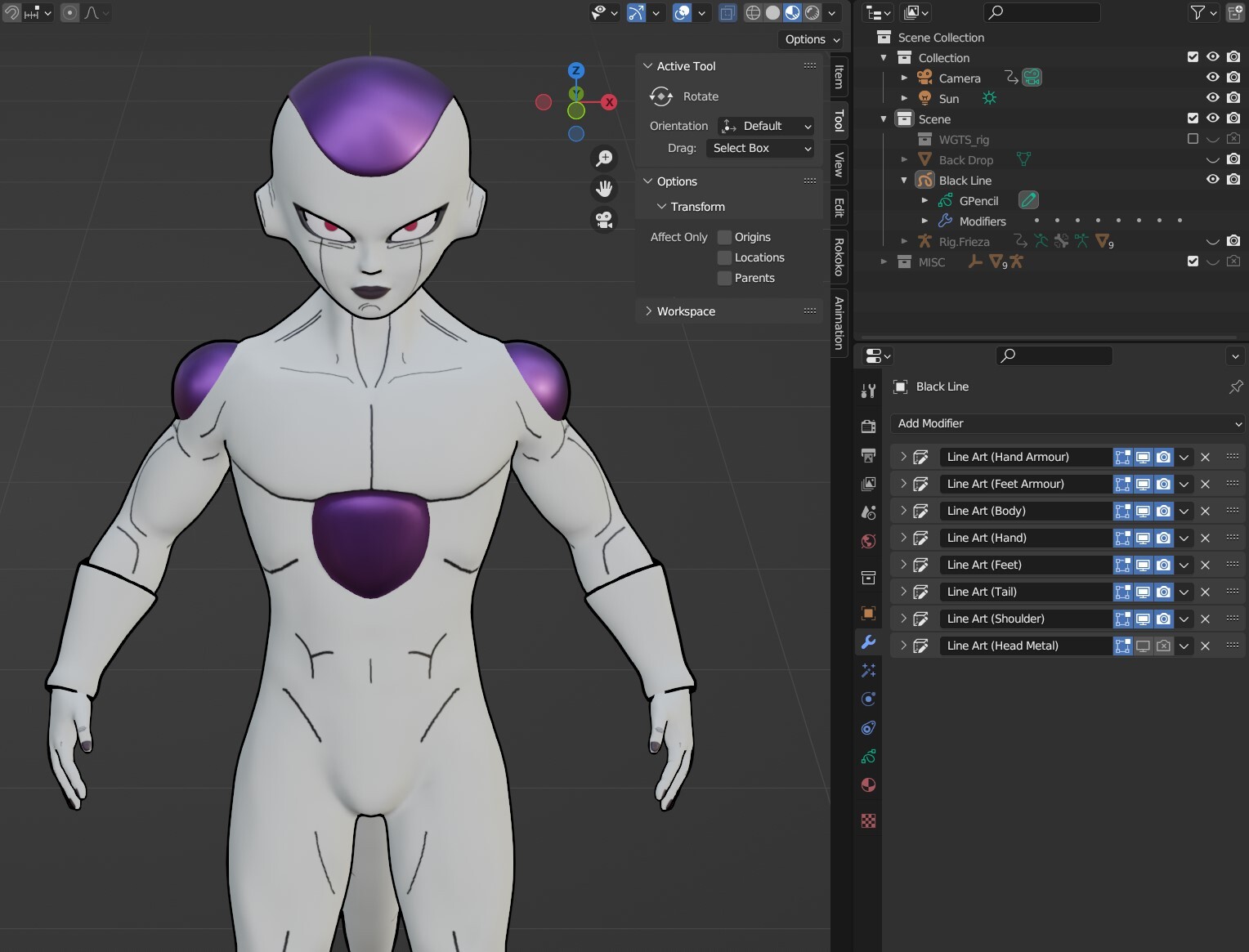Screen dimensions: 1249x952
Task: Switch to the Item sidebar tab
Action: click(x=839, y=78)
